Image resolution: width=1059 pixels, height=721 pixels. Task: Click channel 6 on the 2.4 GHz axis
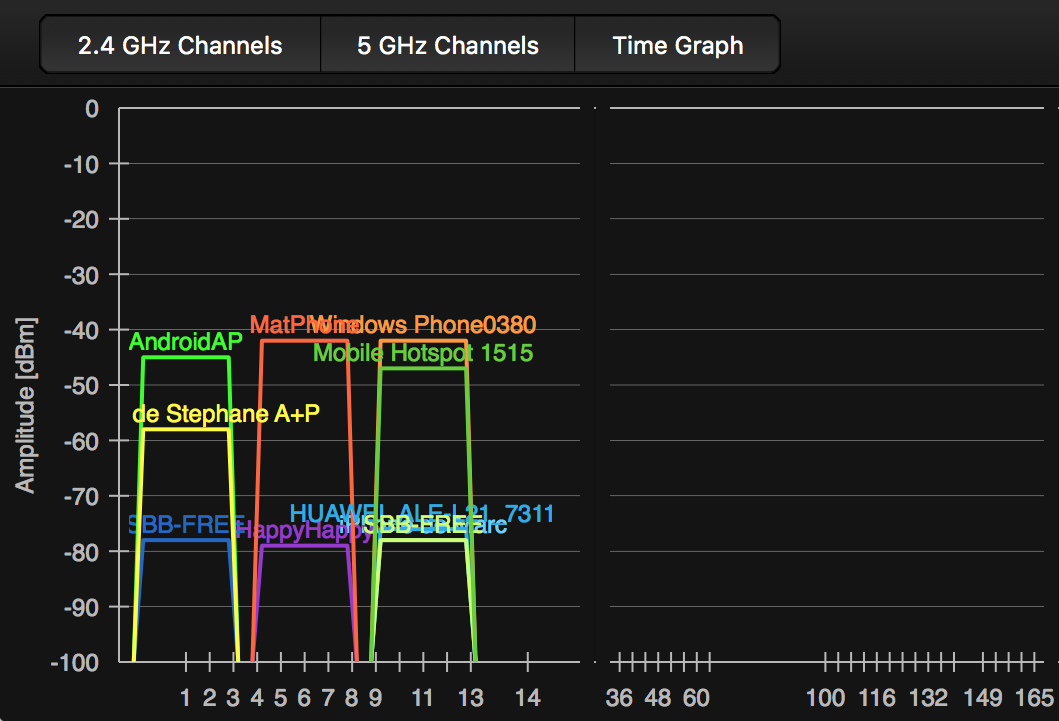tap(304, 698)
